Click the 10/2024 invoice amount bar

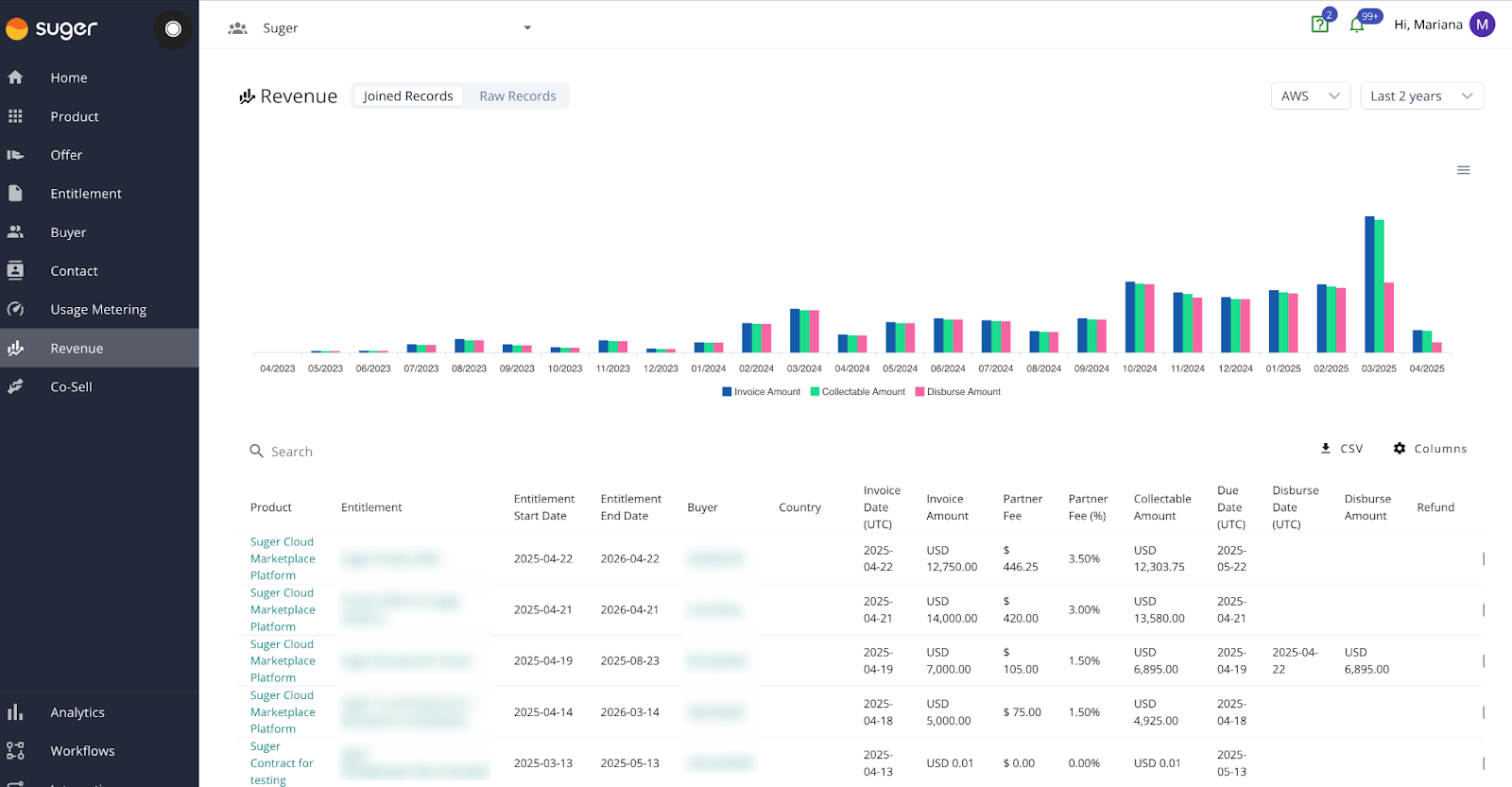pos(1130,317)
